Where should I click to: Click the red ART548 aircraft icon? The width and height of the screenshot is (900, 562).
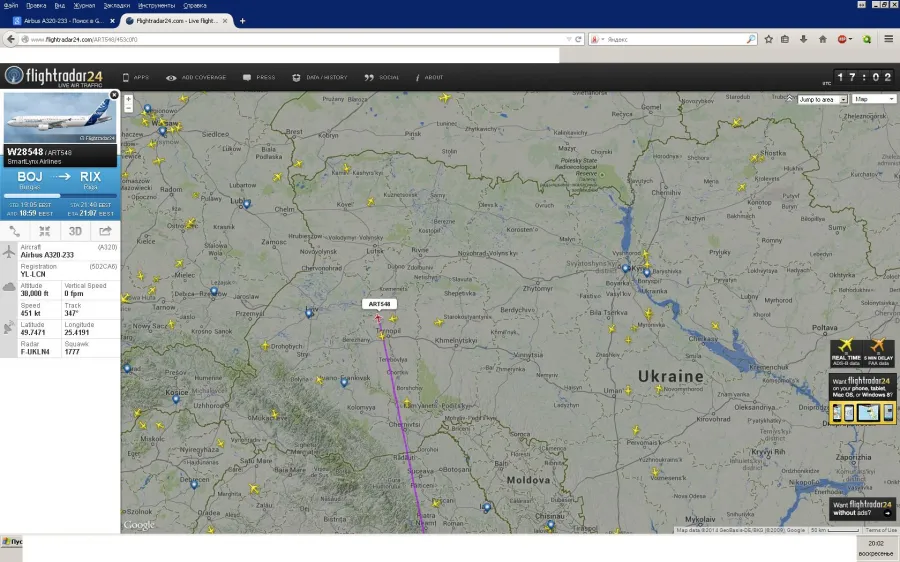378,317
